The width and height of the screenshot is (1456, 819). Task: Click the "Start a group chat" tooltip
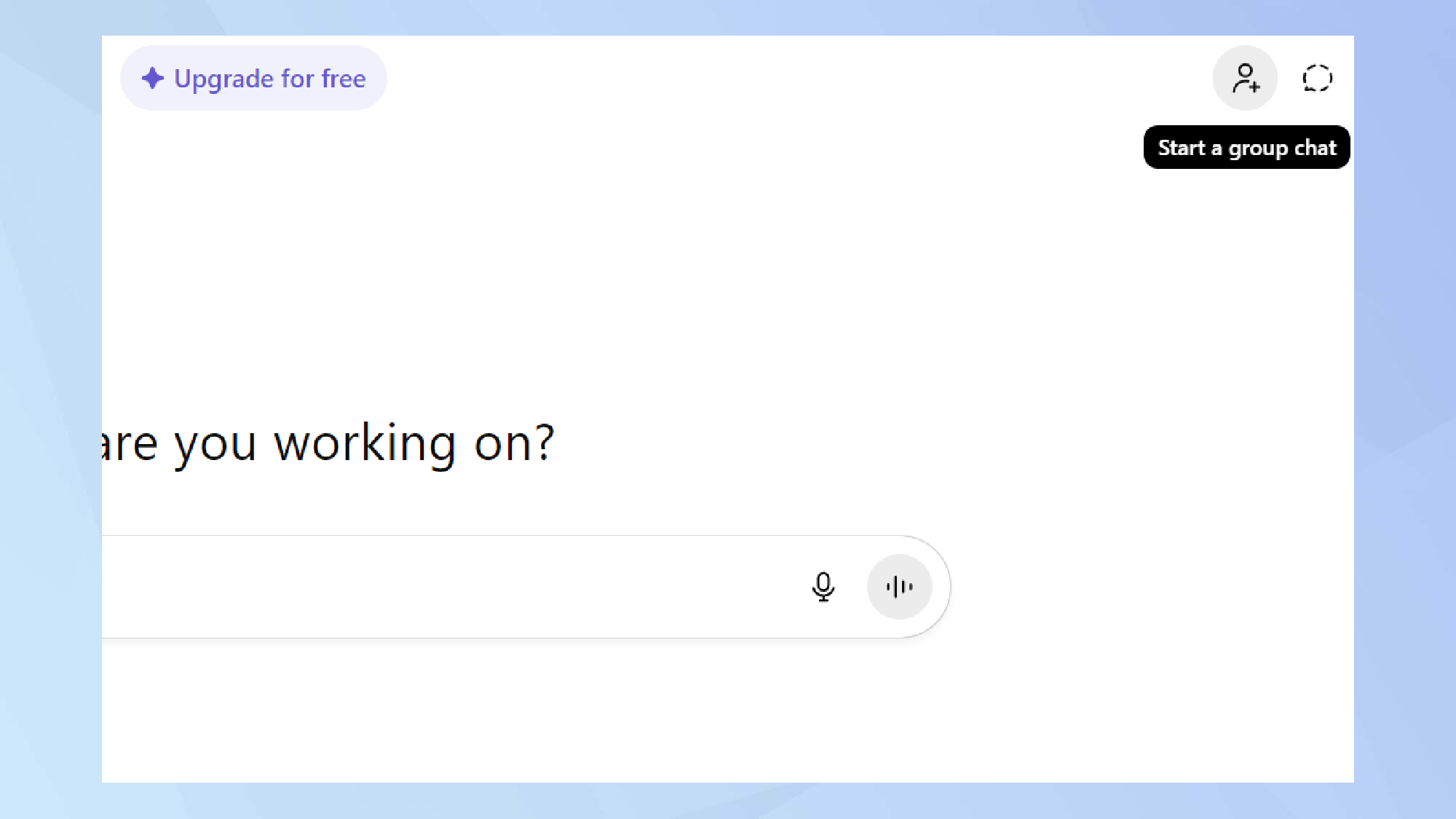coord(1246,147)
